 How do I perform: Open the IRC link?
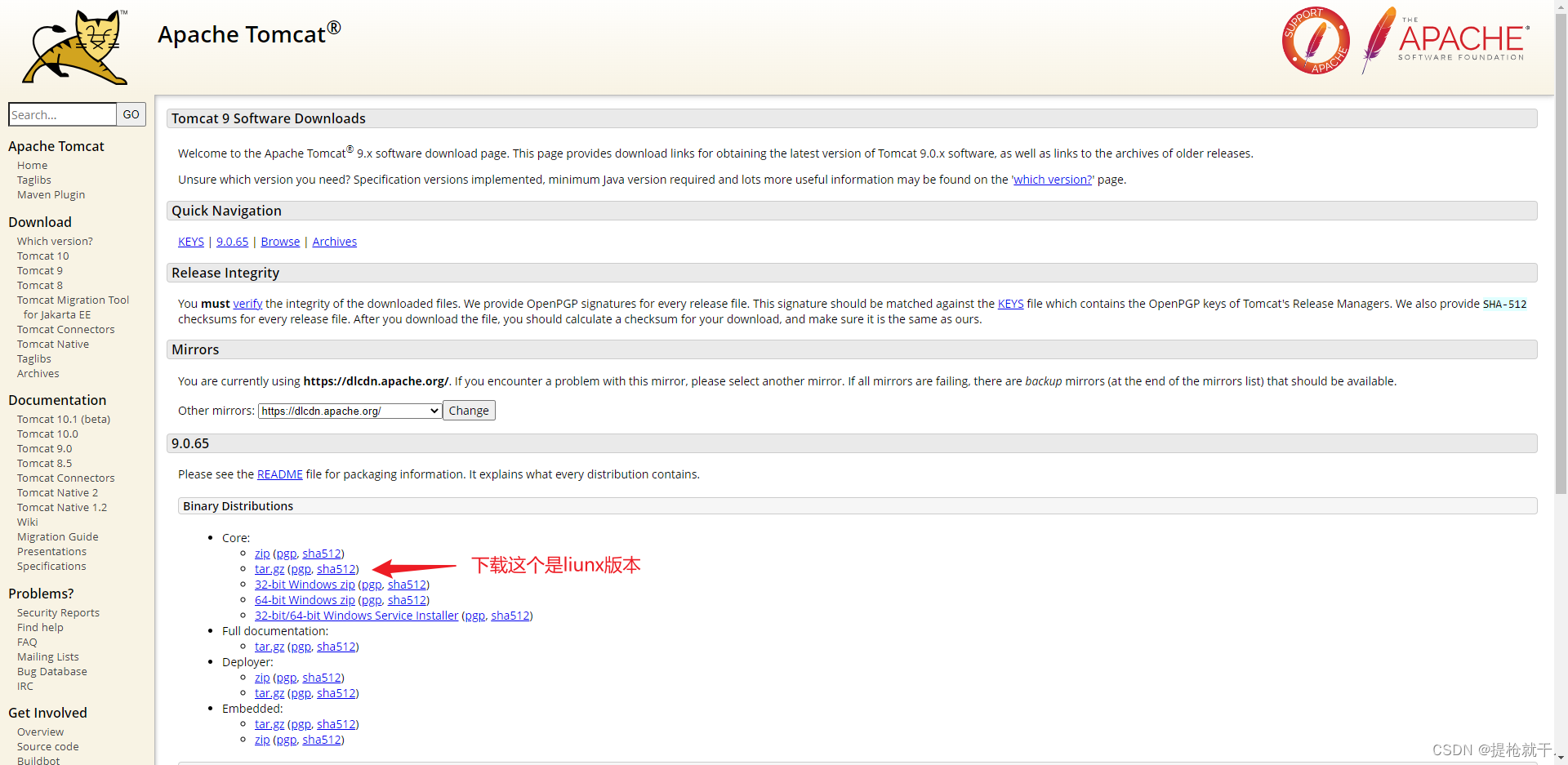(25, 687)
